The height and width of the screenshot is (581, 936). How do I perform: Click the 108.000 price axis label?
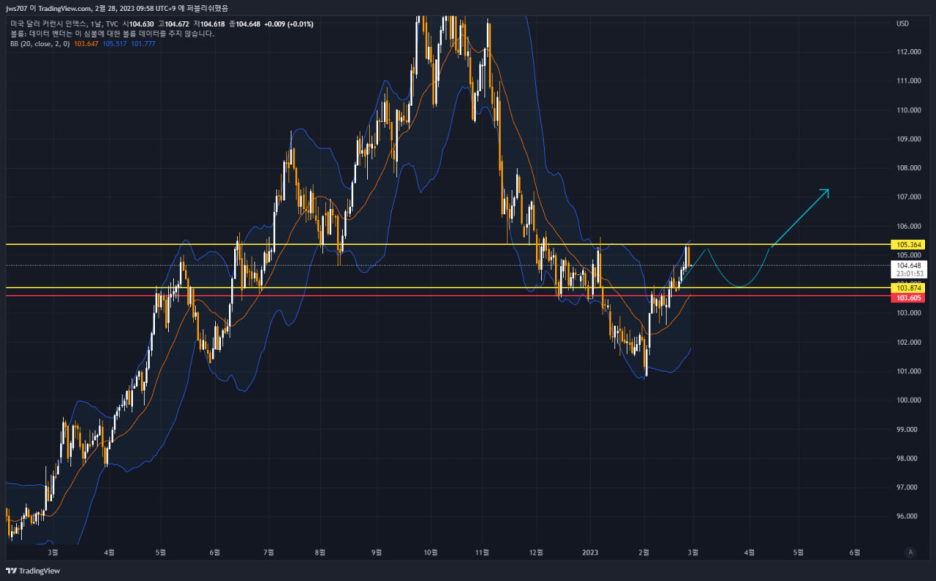(909, 168)
